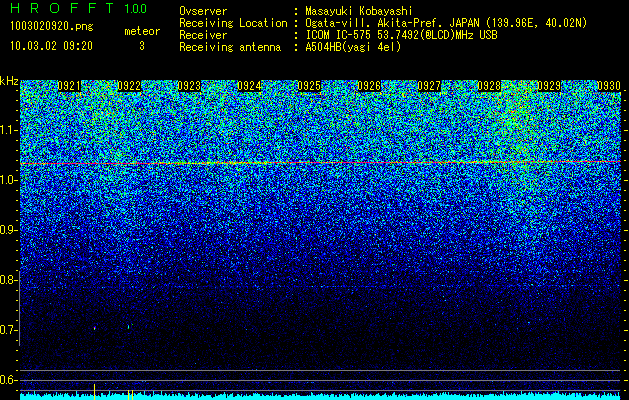629x400 pixels.
Task: Click the HROFFT 1.0.0 title text
Action: coord(79,8)
